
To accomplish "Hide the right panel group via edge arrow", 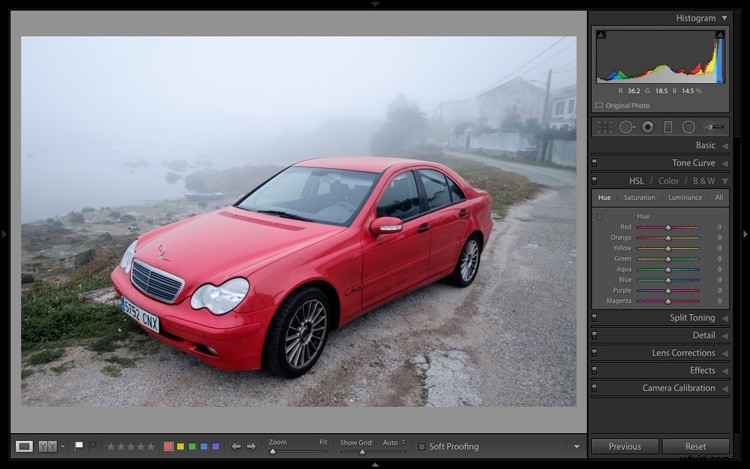I will click(745, 234).
